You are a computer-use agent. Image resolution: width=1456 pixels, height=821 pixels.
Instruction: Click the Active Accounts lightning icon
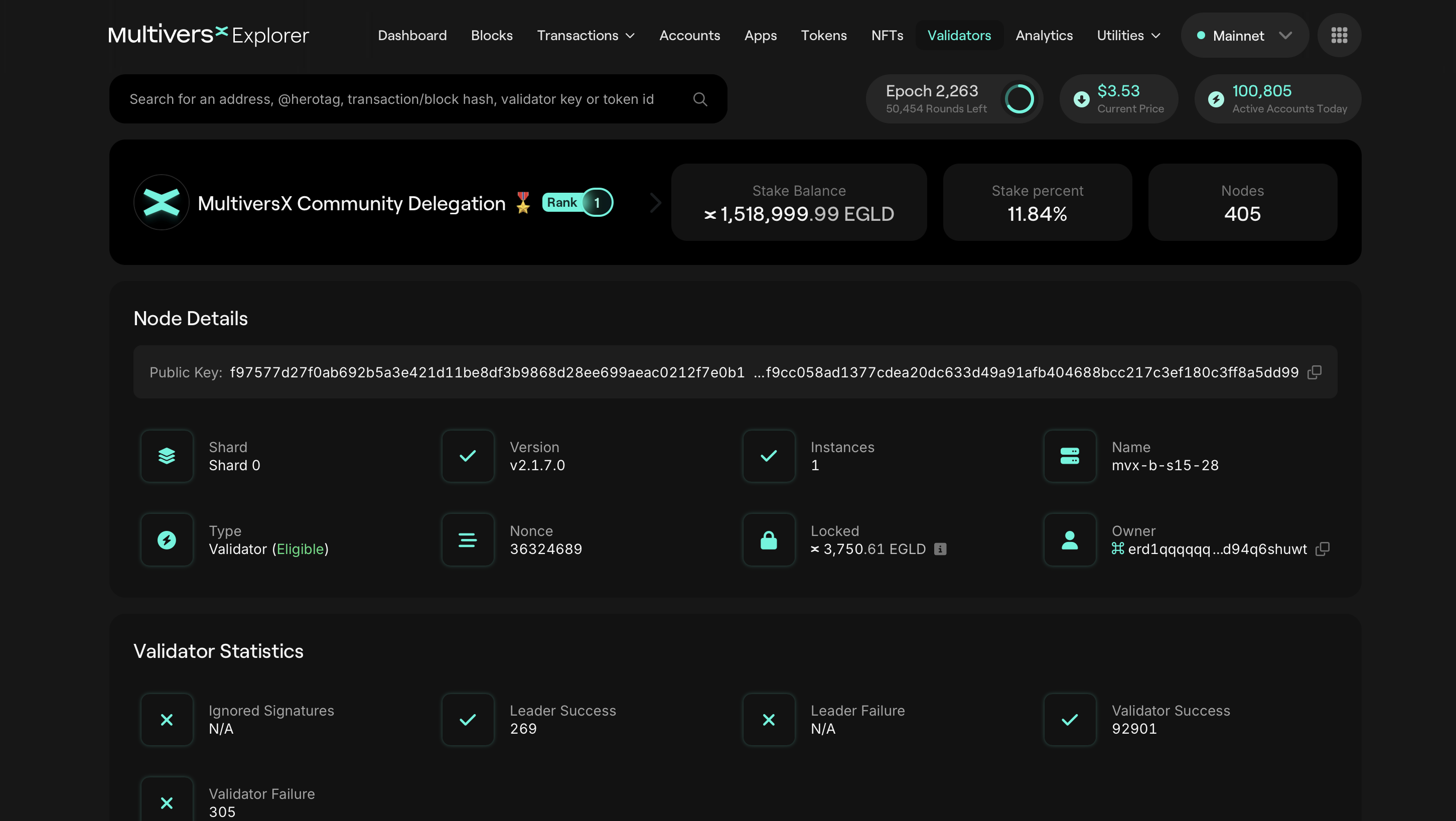(1216, 99)
